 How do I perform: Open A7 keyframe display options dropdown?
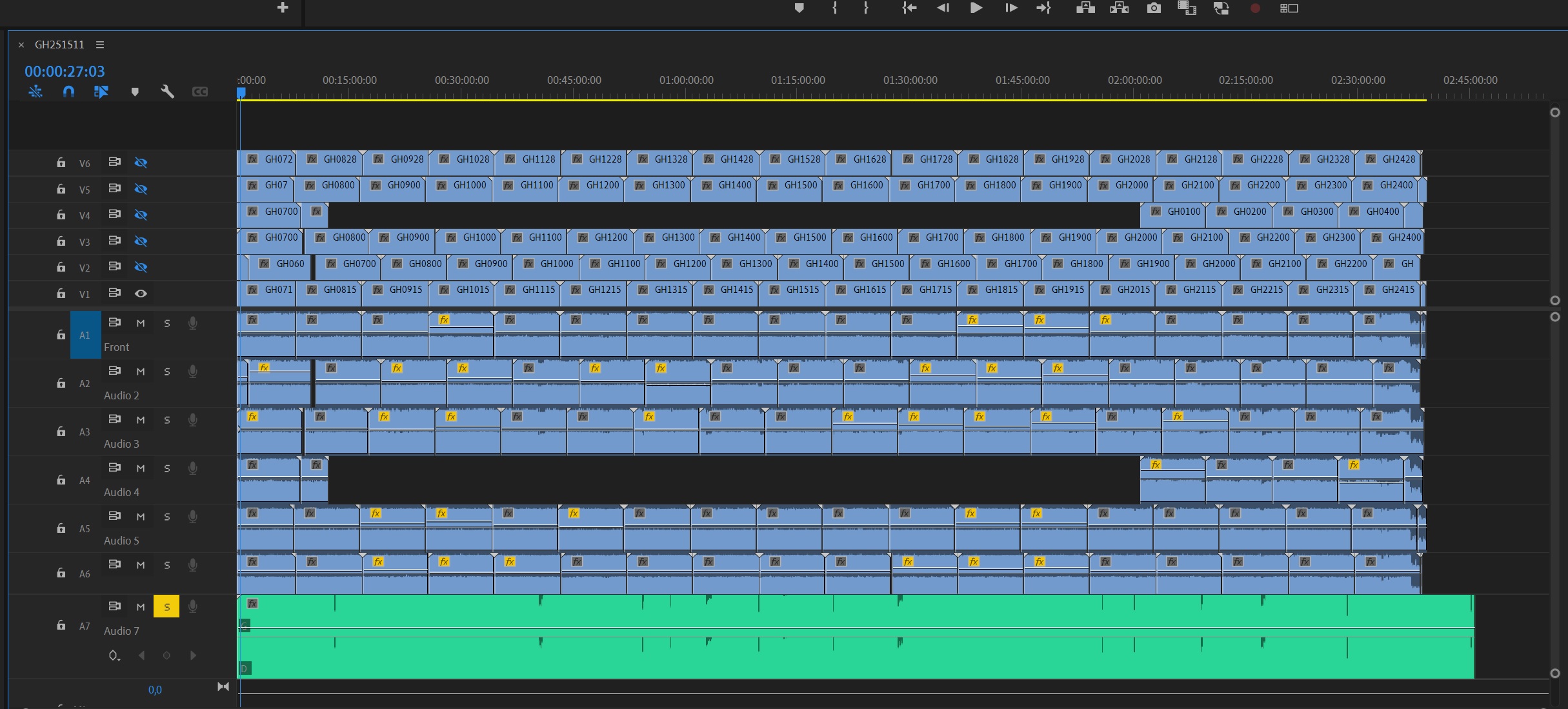coord(114,655)
